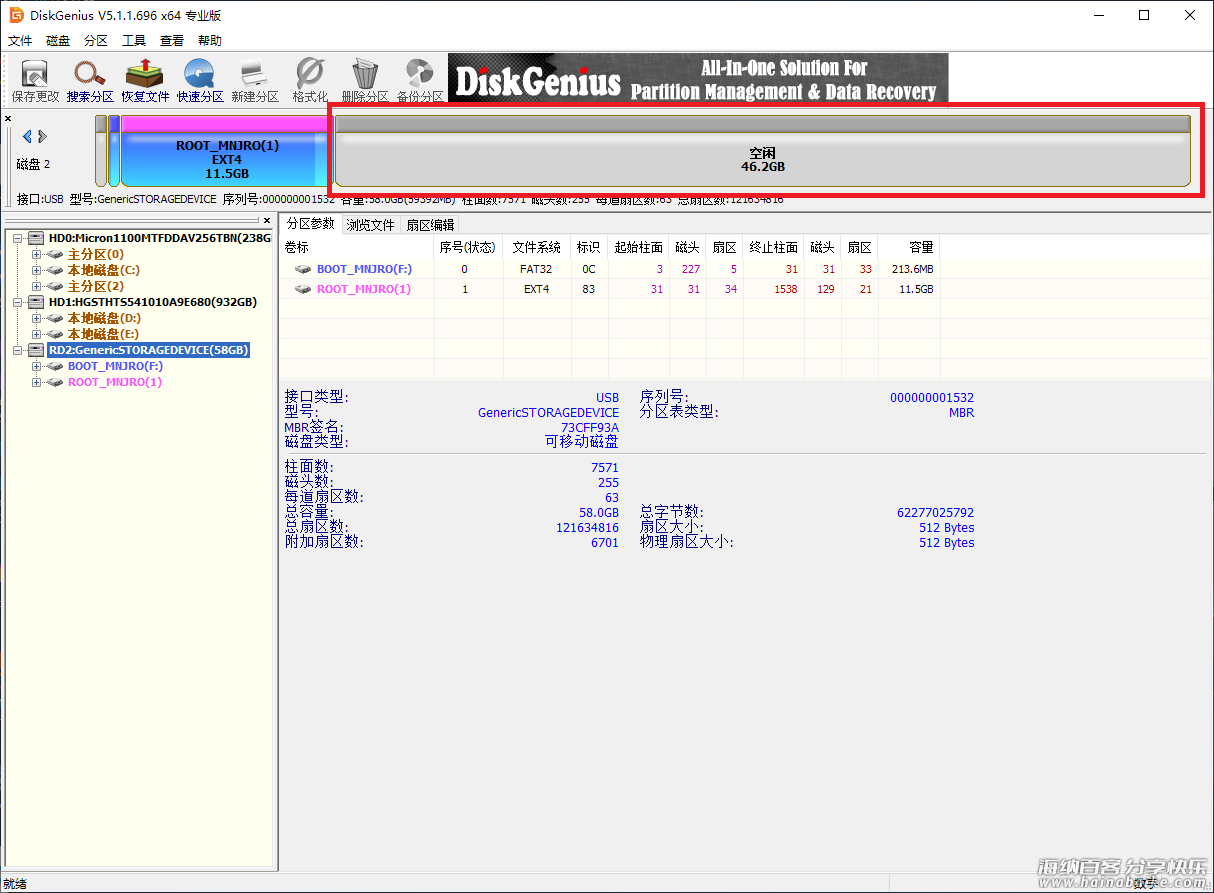
Task: Click the total bytes value 62277025792
Action: click(935, 513)
